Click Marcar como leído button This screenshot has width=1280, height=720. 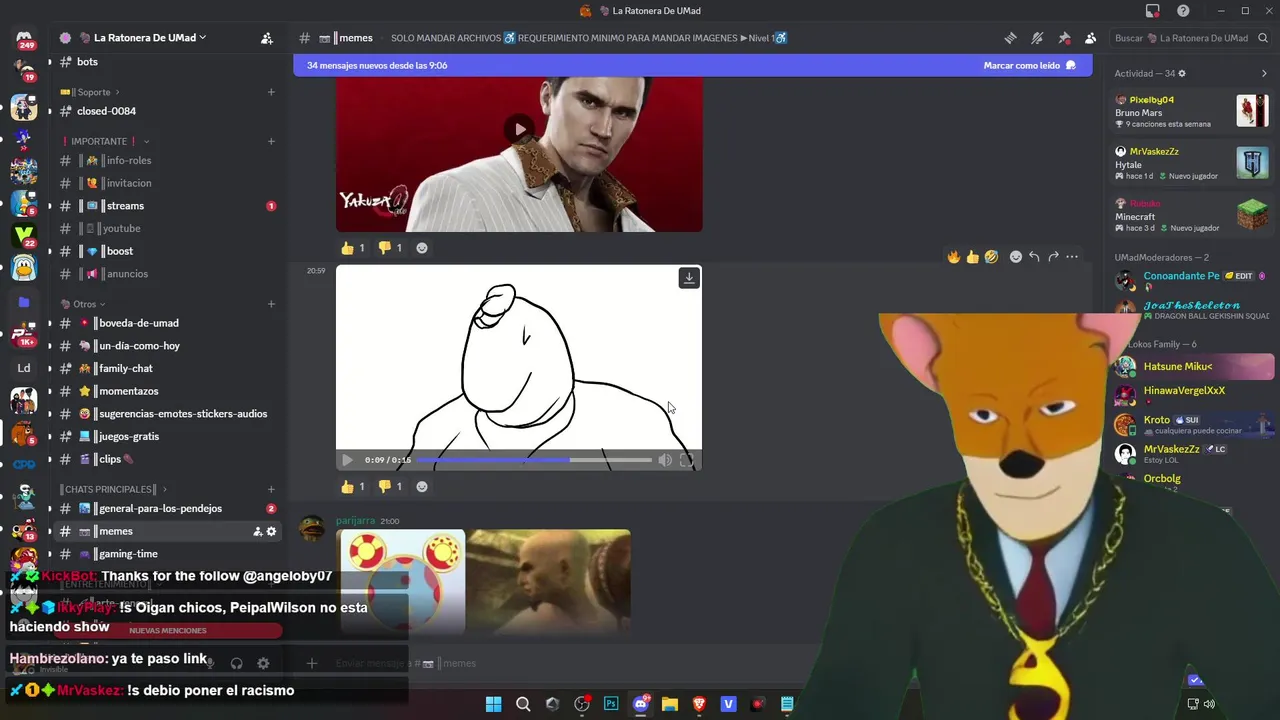pyautogui.click(x=1029, y=65)
